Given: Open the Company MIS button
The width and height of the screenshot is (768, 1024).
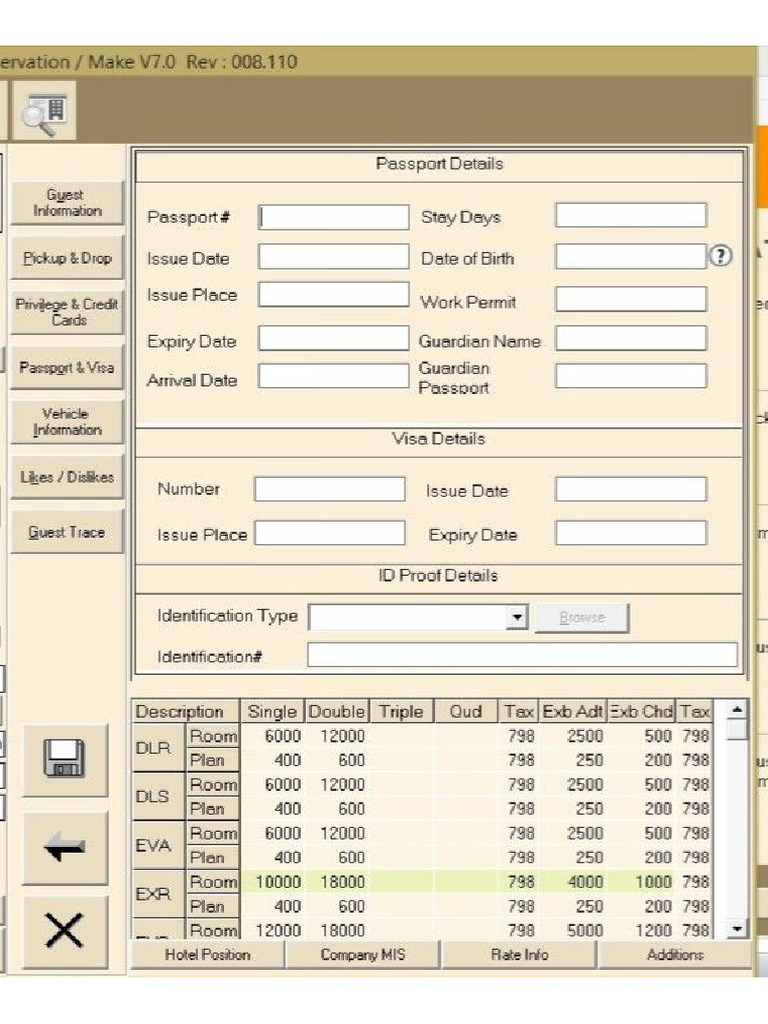Looking at the screenshot, I should pyautogui.click(x=363, y=955).
